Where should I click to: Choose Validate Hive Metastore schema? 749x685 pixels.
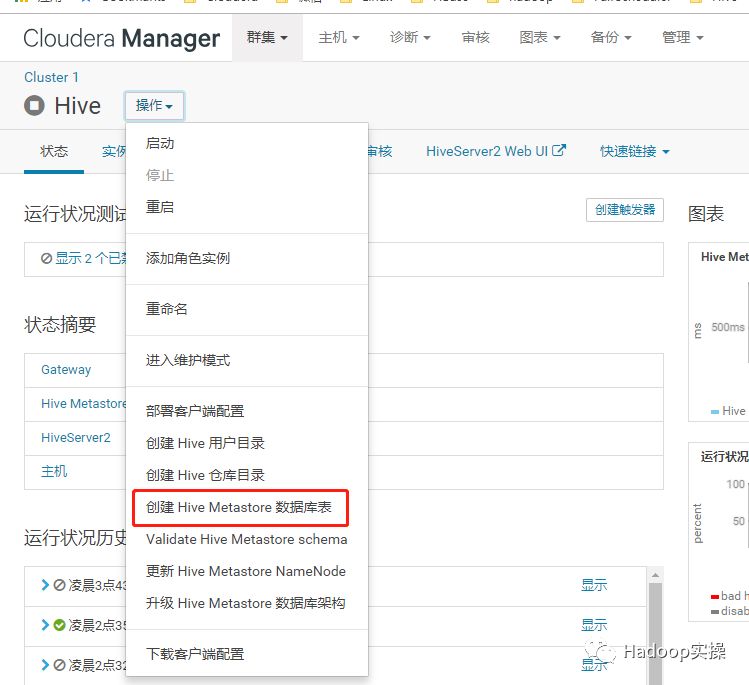click(246, 539)
